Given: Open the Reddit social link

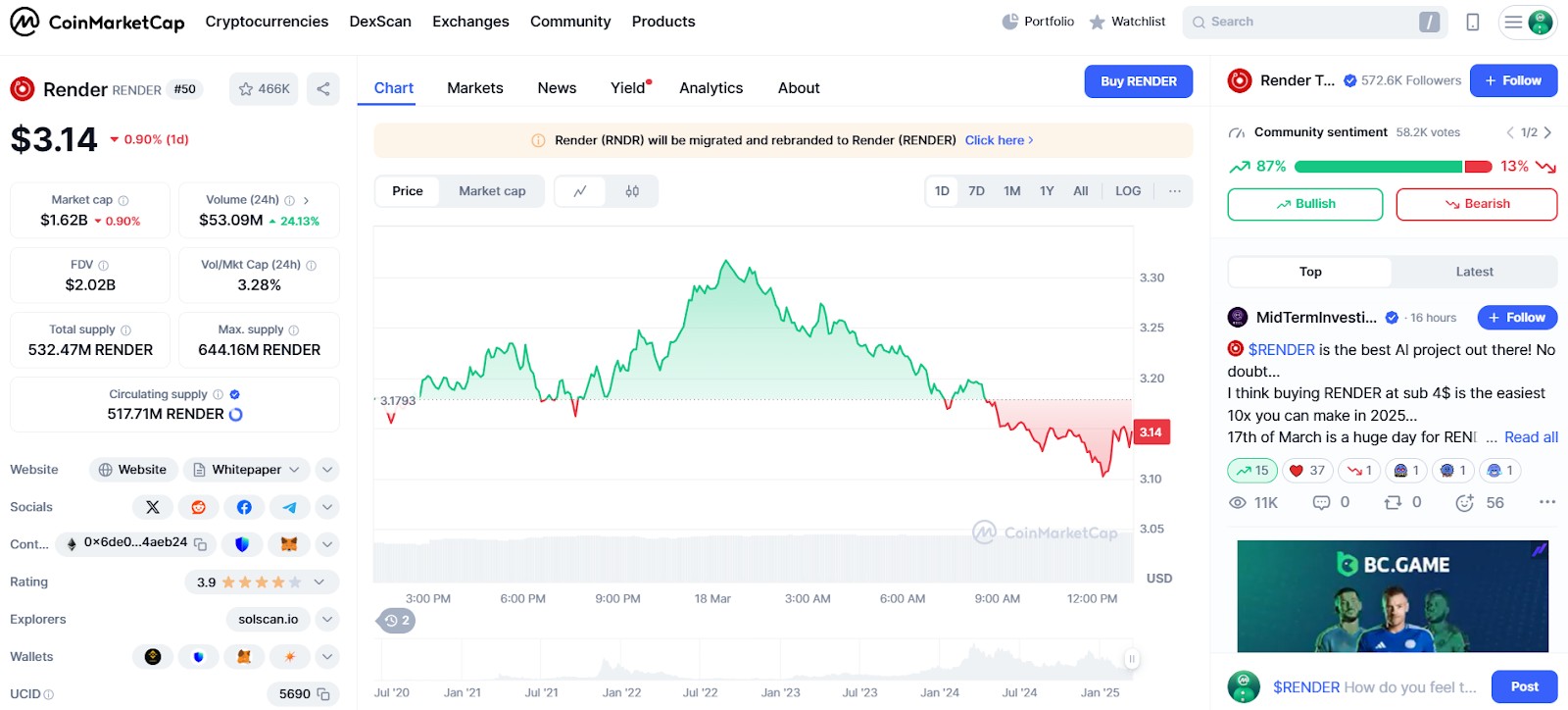Looking at the screenshot, I should [x=199, y=507].
